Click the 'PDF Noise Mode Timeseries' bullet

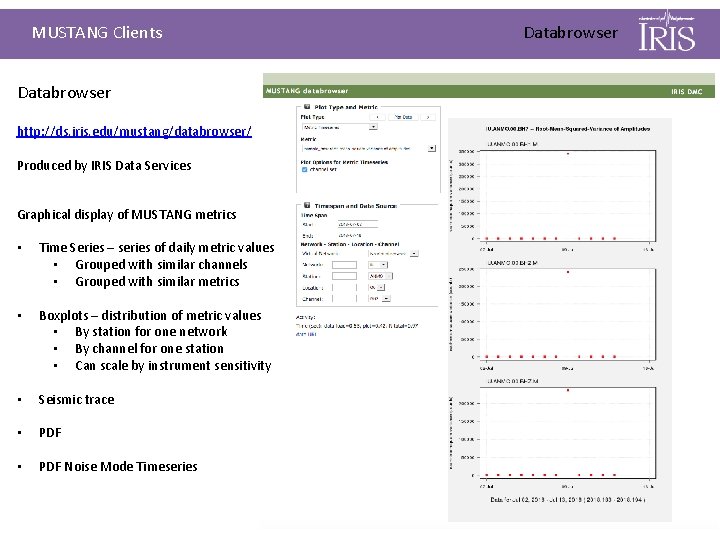[x=118, y=467]
